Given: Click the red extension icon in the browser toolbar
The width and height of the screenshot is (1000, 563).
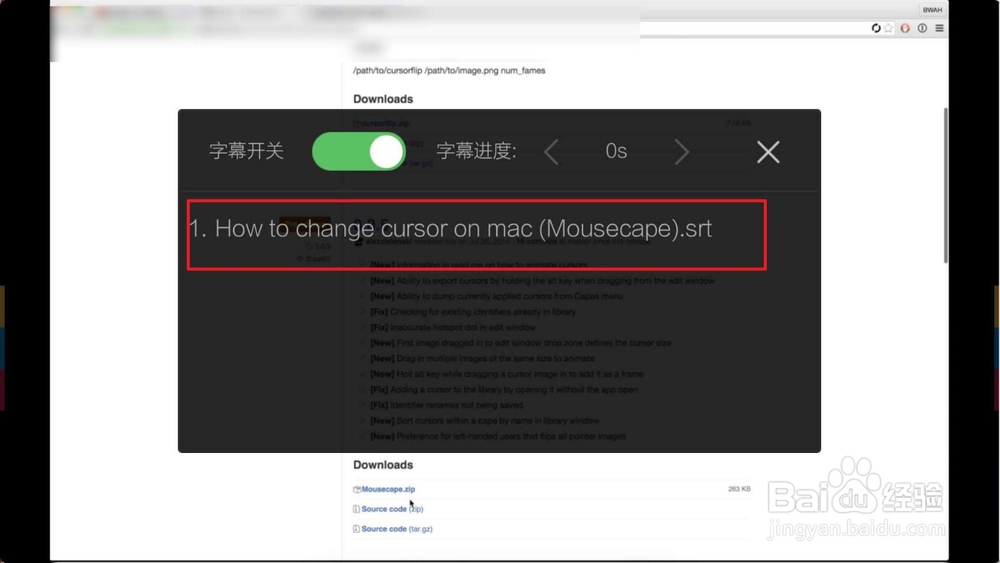Looking at the screenshot, I should coord(905,28).
